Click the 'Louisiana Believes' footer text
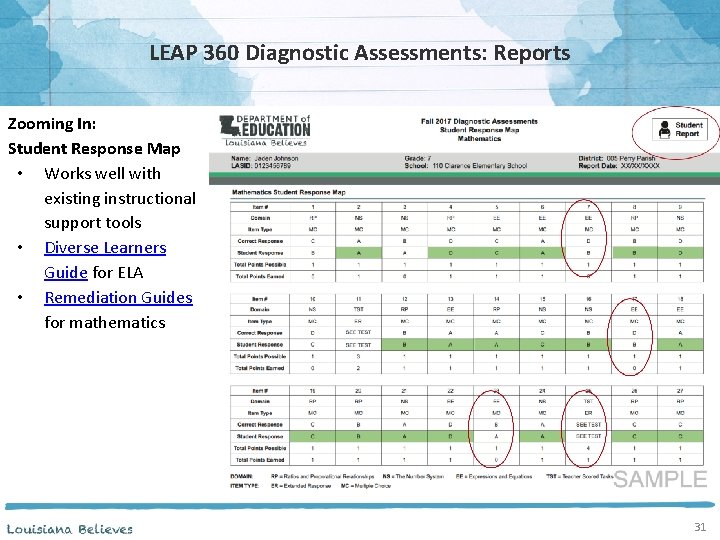Screen dimensions: 720x540 [70, 529]
